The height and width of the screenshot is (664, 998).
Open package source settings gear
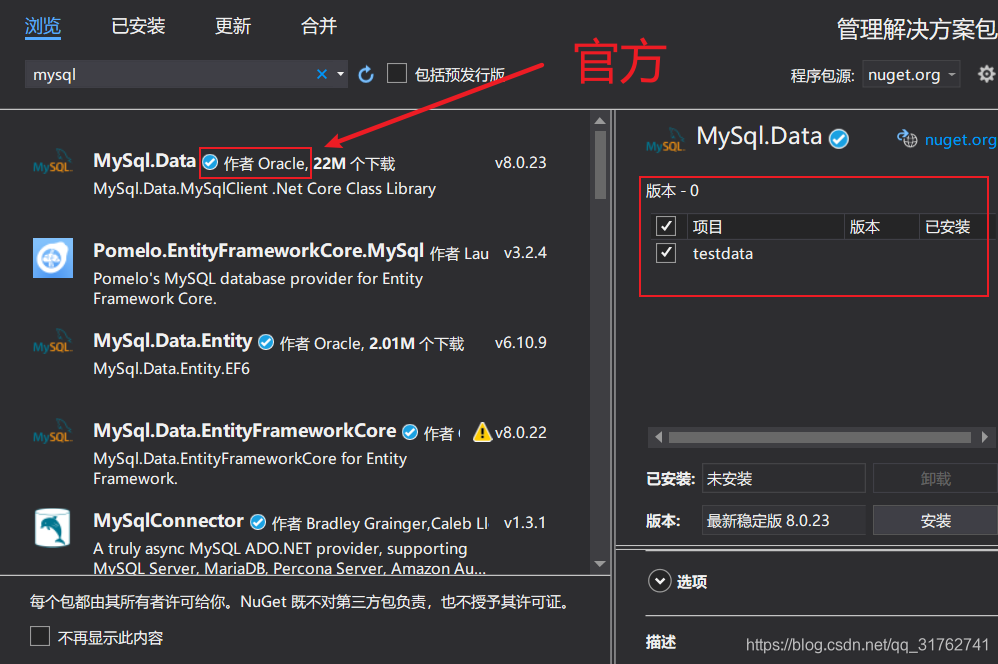[x=986, y=74]
